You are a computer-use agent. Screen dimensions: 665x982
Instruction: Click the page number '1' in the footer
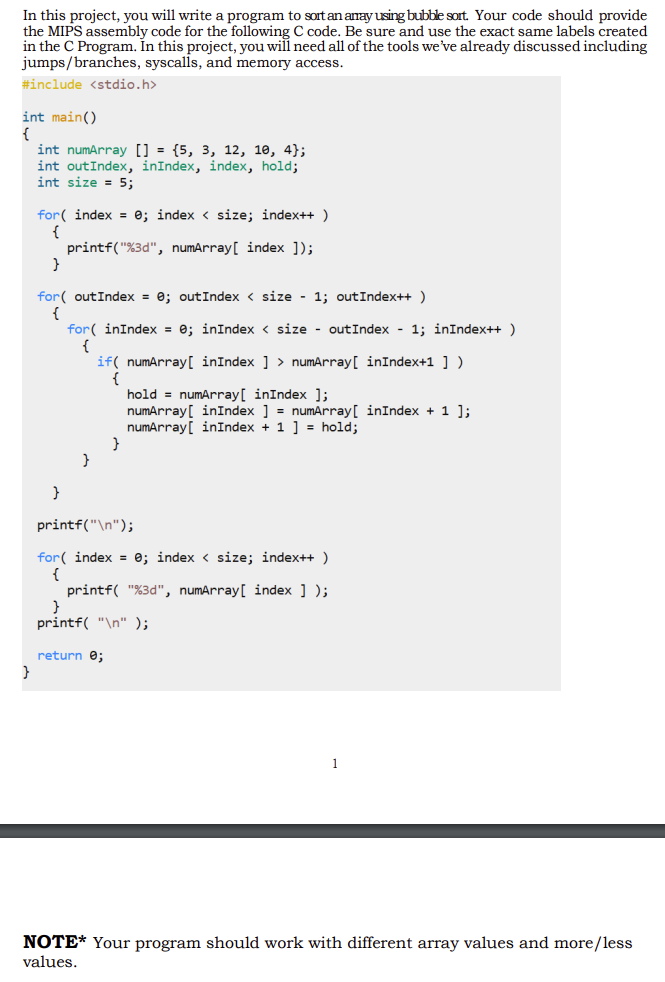(335, 763)
